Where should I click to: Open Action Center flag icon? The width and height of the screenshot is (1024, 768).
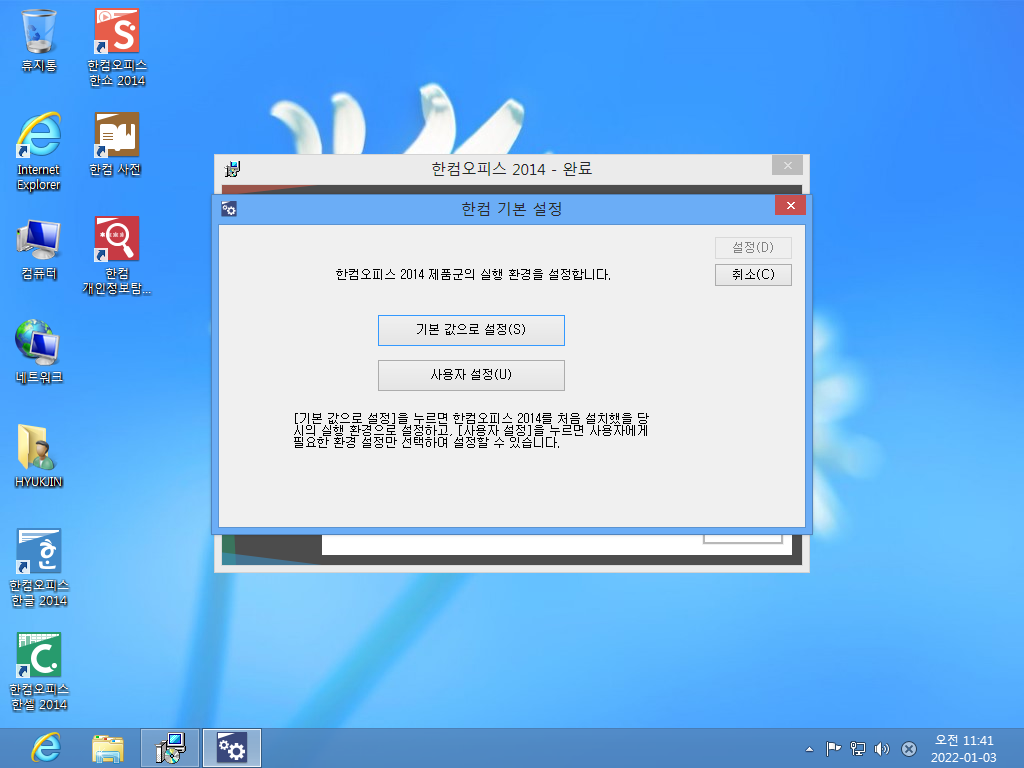coord(833,749)
